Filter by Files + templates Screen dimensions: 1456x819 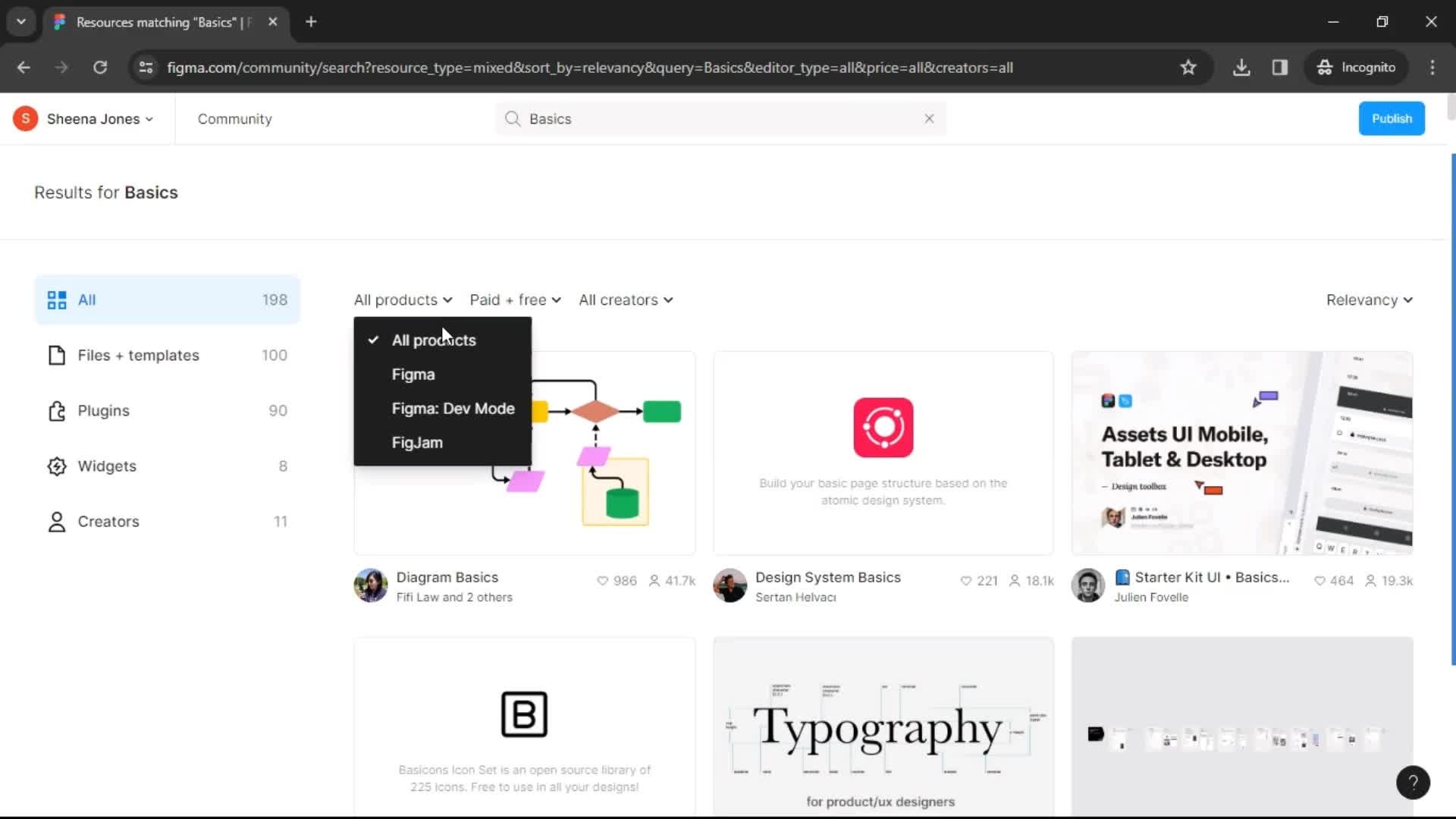click(x=168, y=356)
